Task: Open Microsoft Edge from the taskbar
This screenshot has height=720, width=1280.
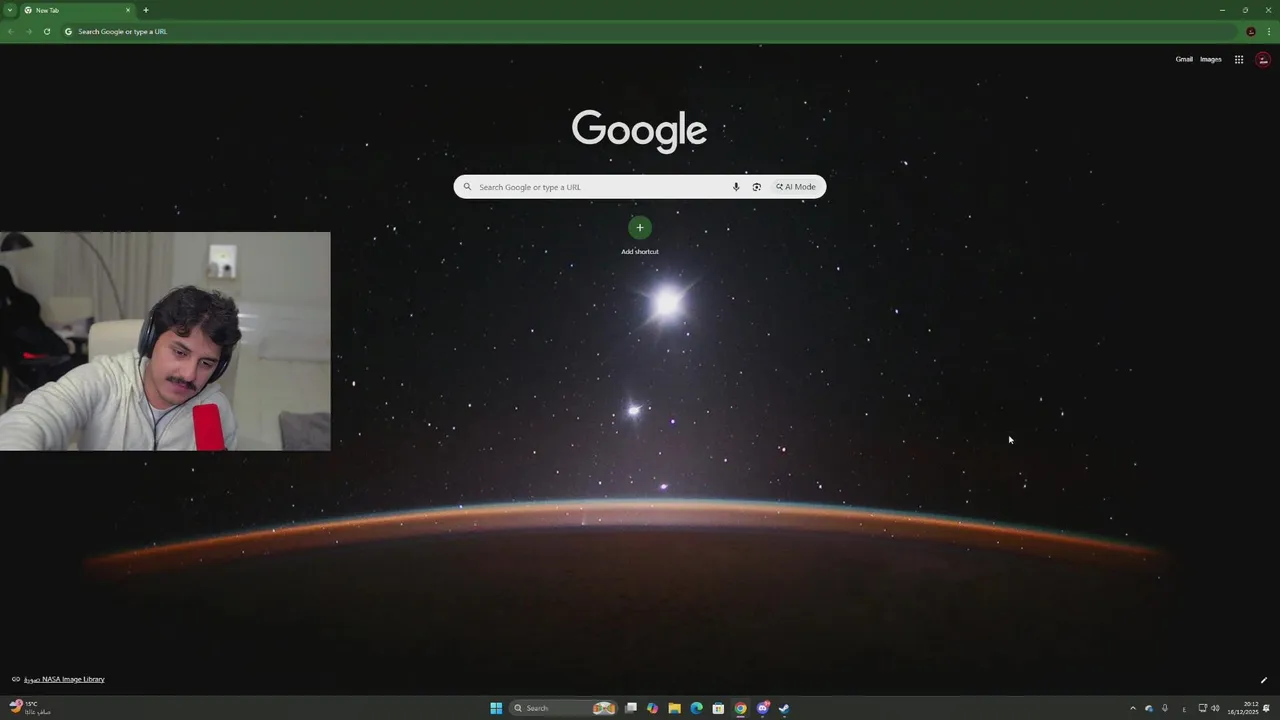Action: pos(697,708)
